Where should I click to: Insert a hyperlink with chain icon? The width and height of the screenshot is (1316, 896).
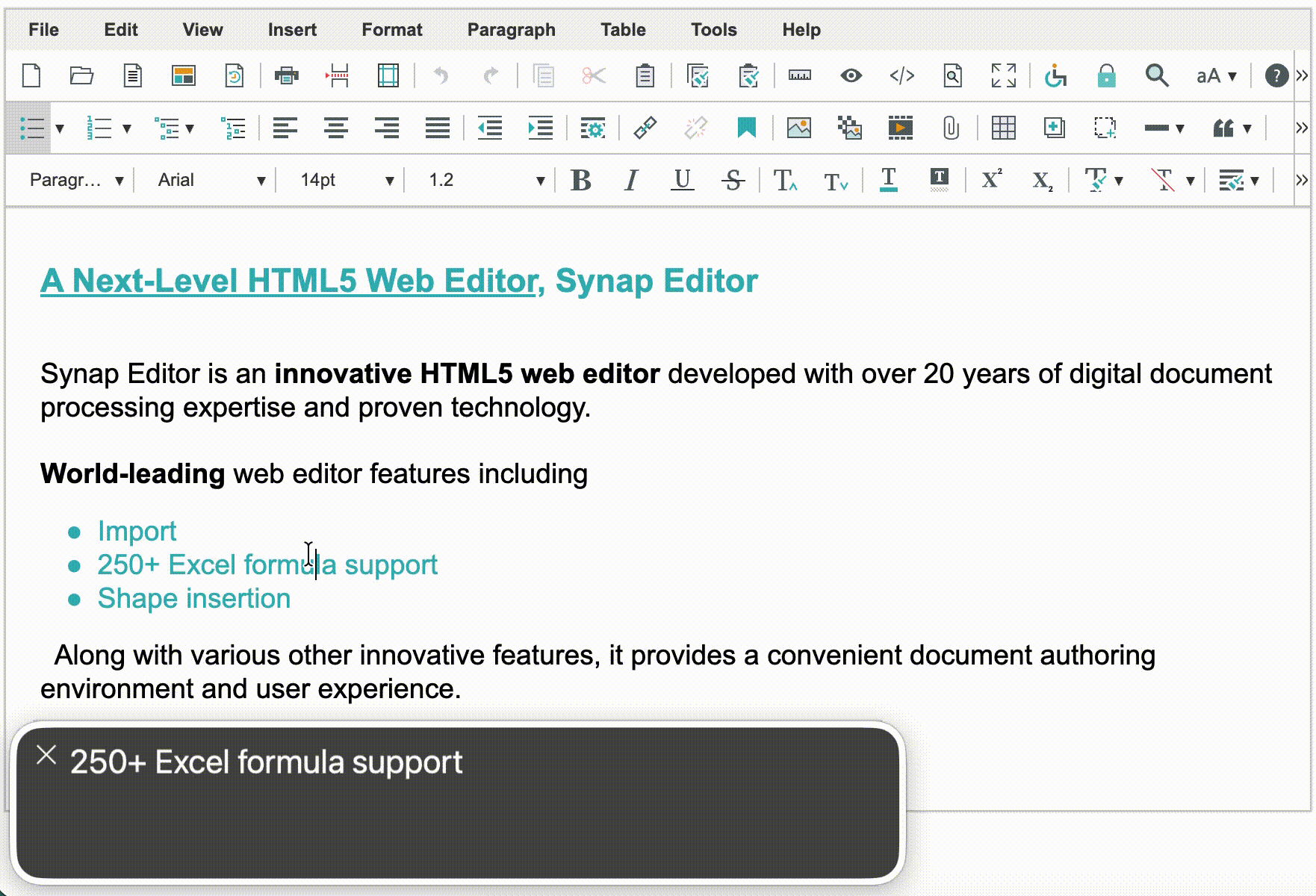pyautogui.click(x=645, y=128)
